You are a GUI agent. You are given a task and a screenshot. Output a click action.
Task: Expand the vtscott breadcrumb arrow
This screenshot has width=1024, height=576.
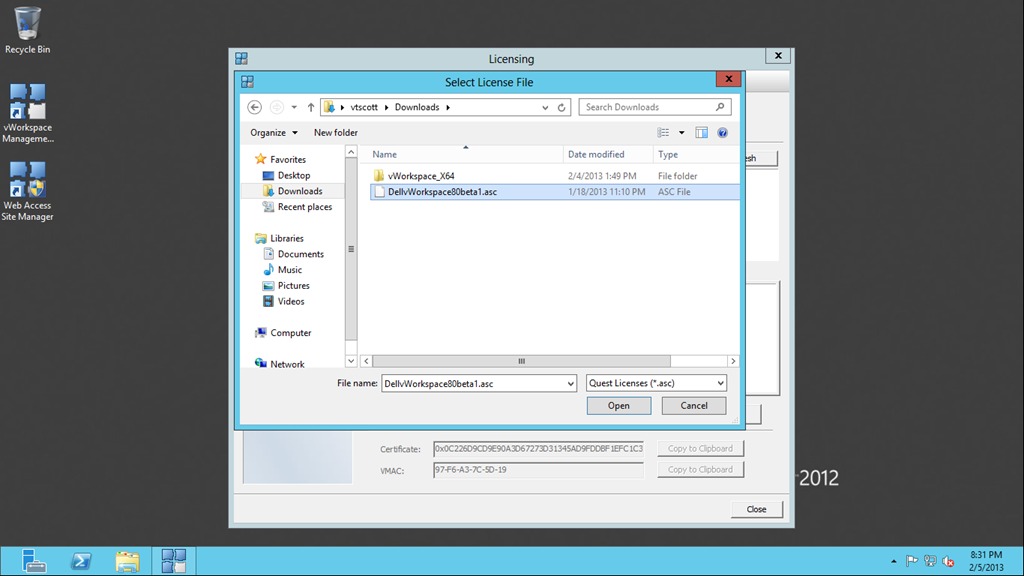[x=386, y=107]
